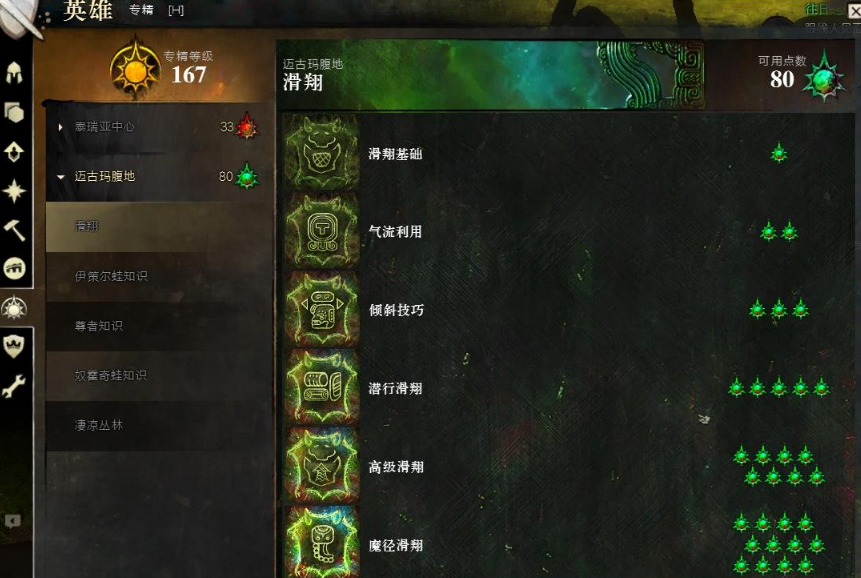
Task: Select the 倾斜技巧 mastery row
Action: (x=568, y=309)
